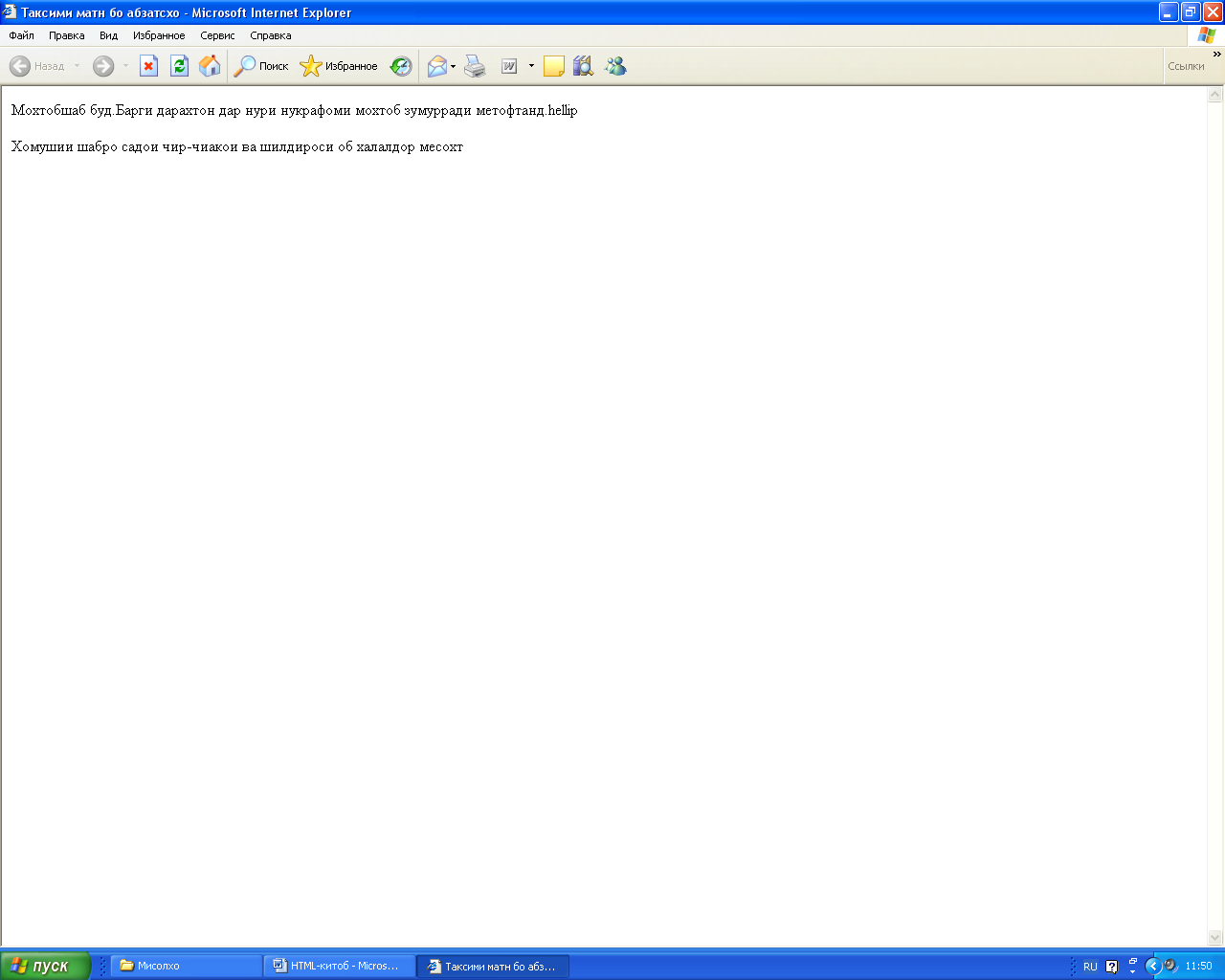1225x980 pixels.
Task: Close the Internet Explorer window
Action: 1213,12
